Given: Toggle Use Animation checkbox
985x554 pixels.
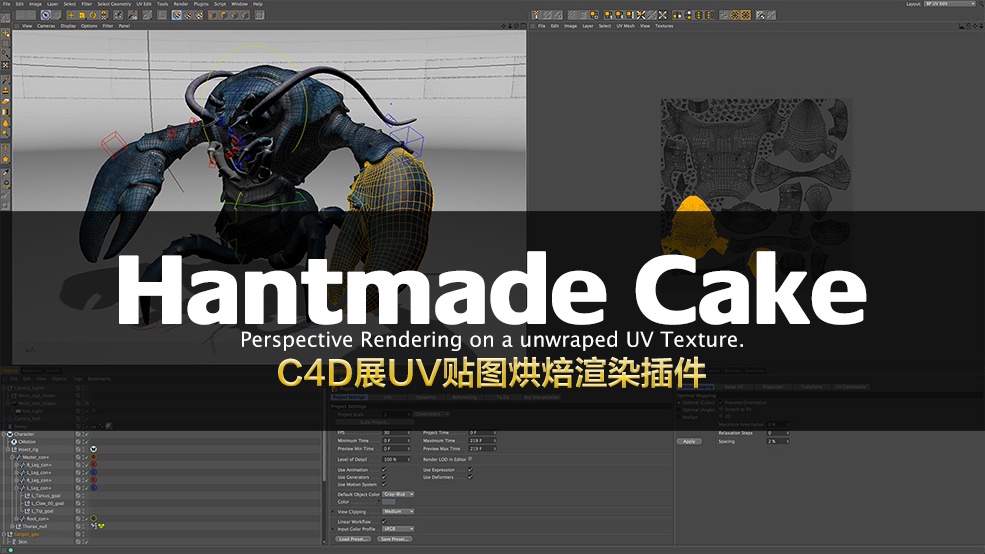Looking at the screenshot, I should click(x=384, y=470).
